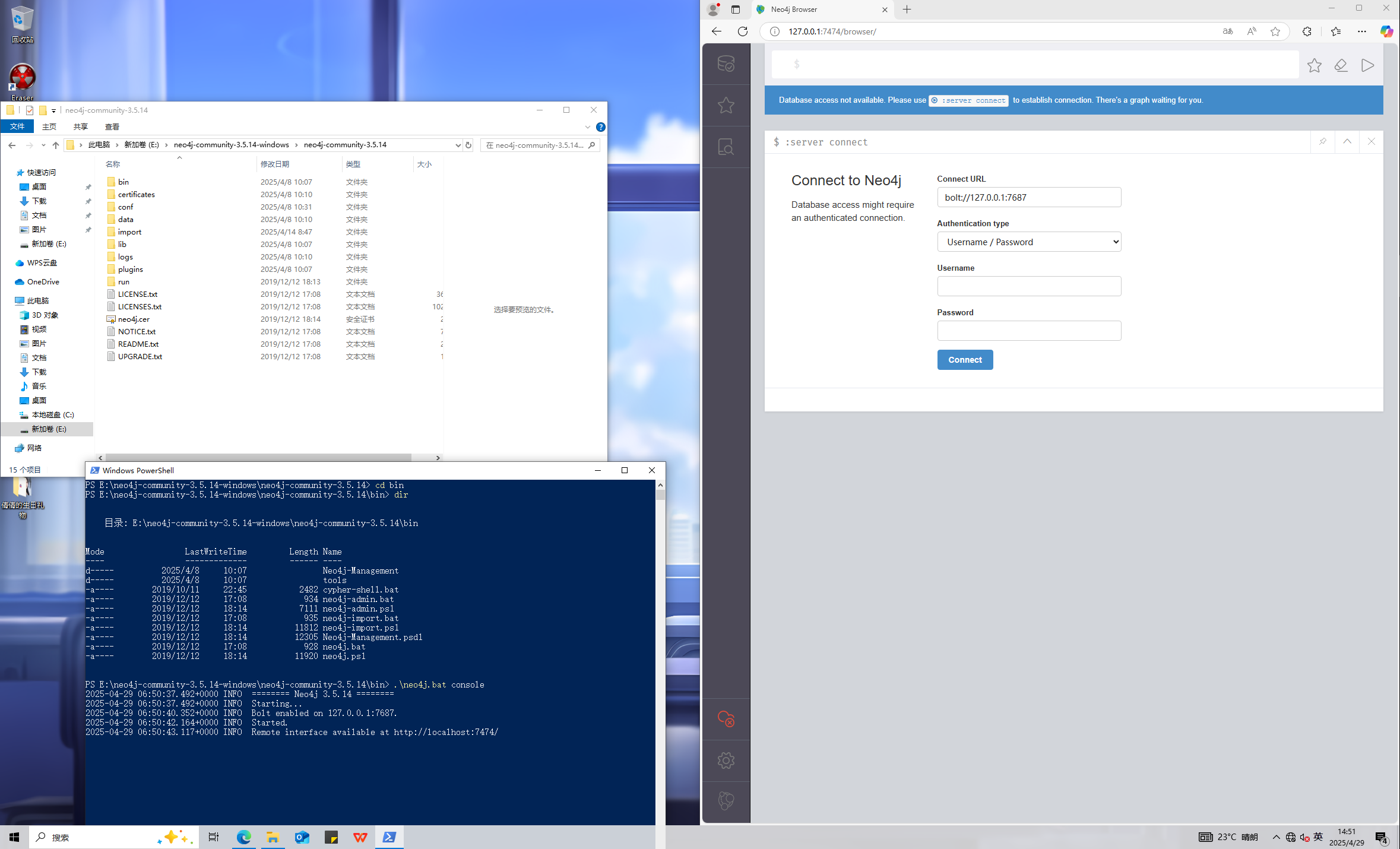This screenshot has width=1400, height=849.
Task: Open the Edge read aloud icon
Action: pos(1252,31)
